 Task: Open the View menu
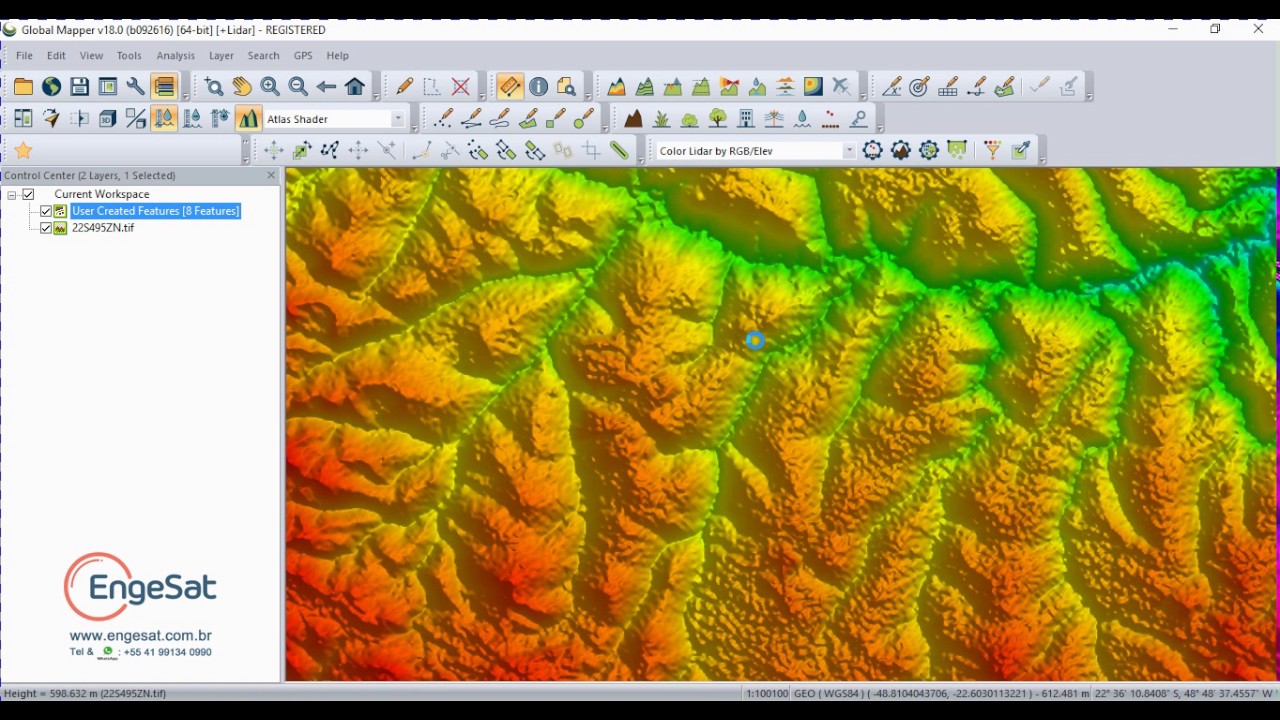tap(91, 56)
